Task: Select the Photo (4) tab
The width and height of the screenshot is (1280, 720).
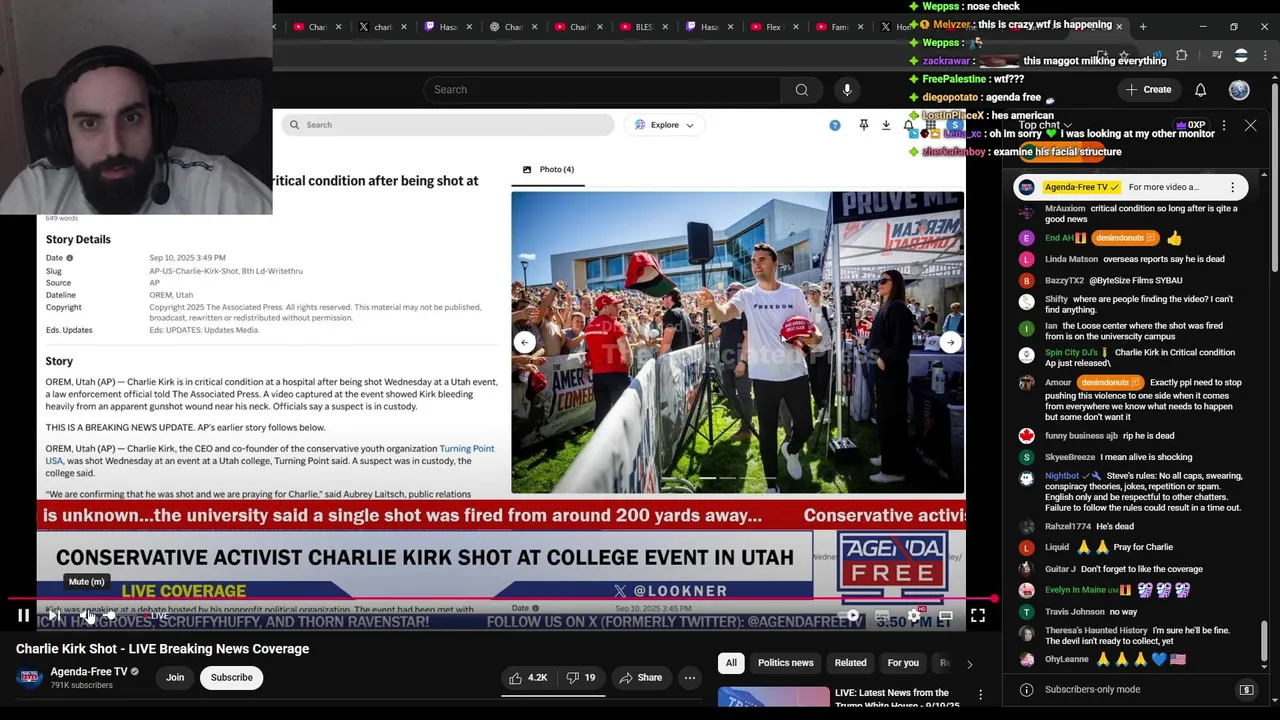Action: (x=548, y=170)
